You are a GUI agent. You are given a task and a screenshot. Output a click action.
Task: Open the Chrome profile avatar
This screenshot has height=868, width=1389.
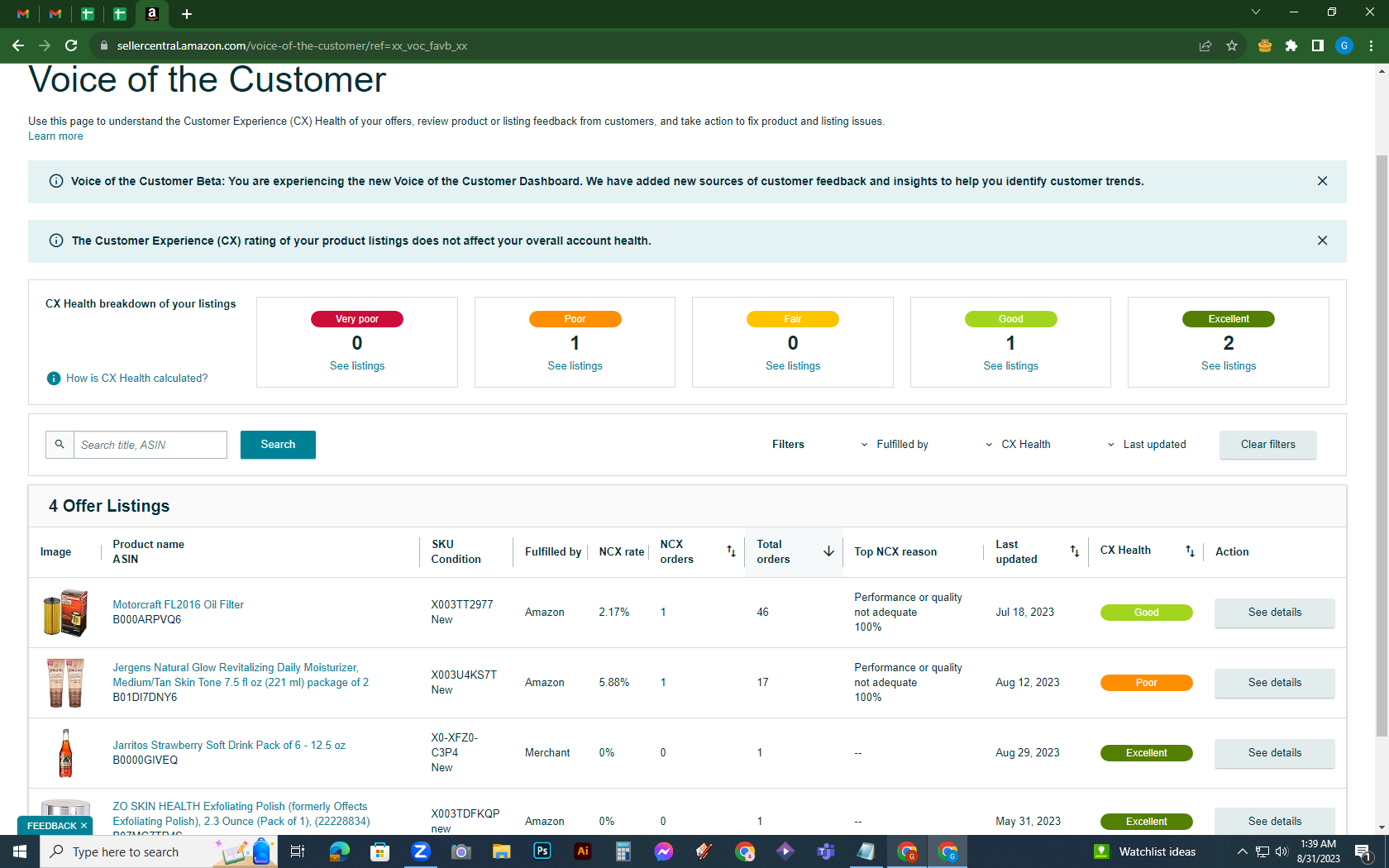point(1344,45)
